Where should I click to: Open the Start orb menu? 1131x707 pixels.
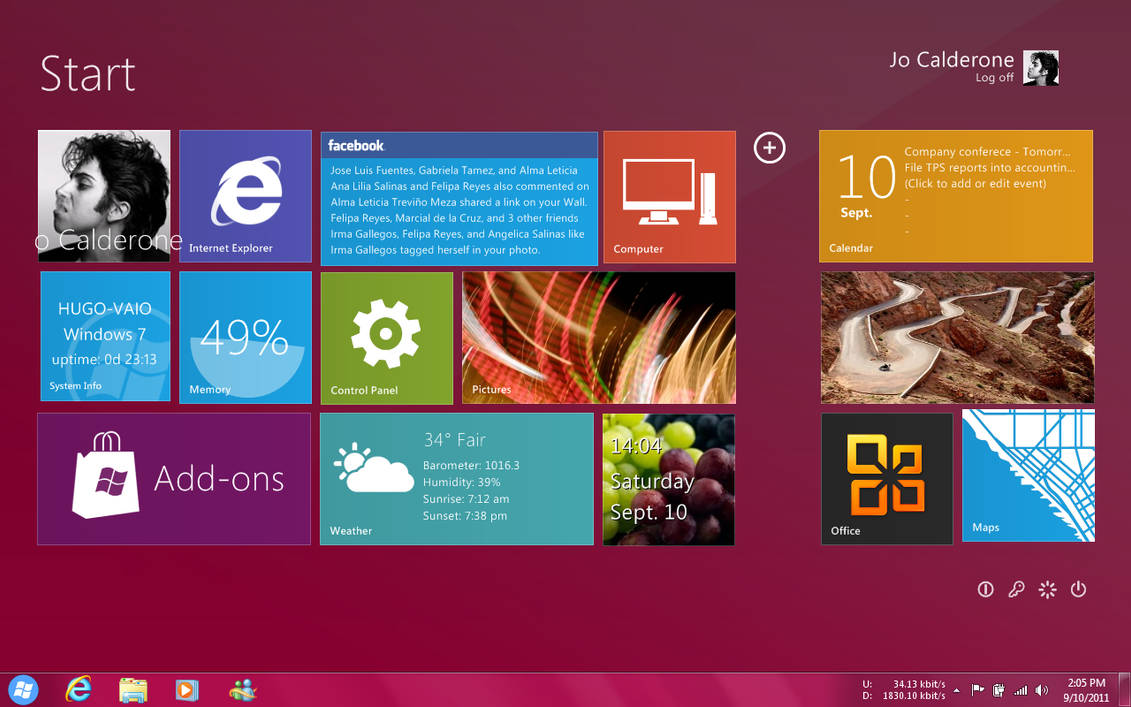point(22,690)
